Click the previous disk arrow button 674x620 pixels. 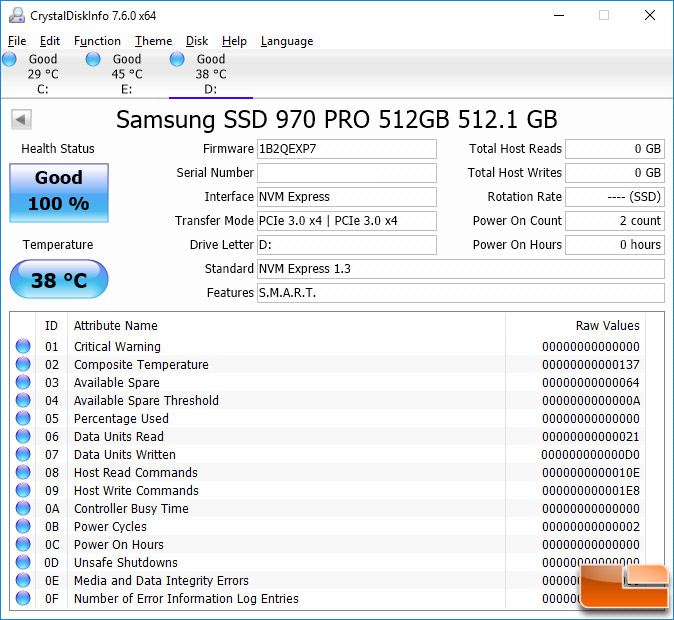tap(21, 119)
